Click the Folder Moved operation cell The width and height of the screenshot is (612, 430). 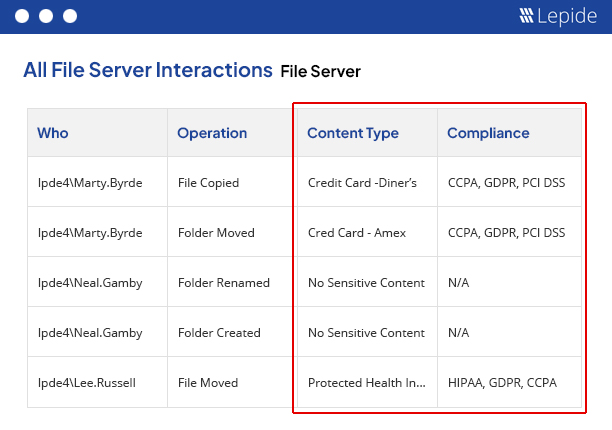216,233
